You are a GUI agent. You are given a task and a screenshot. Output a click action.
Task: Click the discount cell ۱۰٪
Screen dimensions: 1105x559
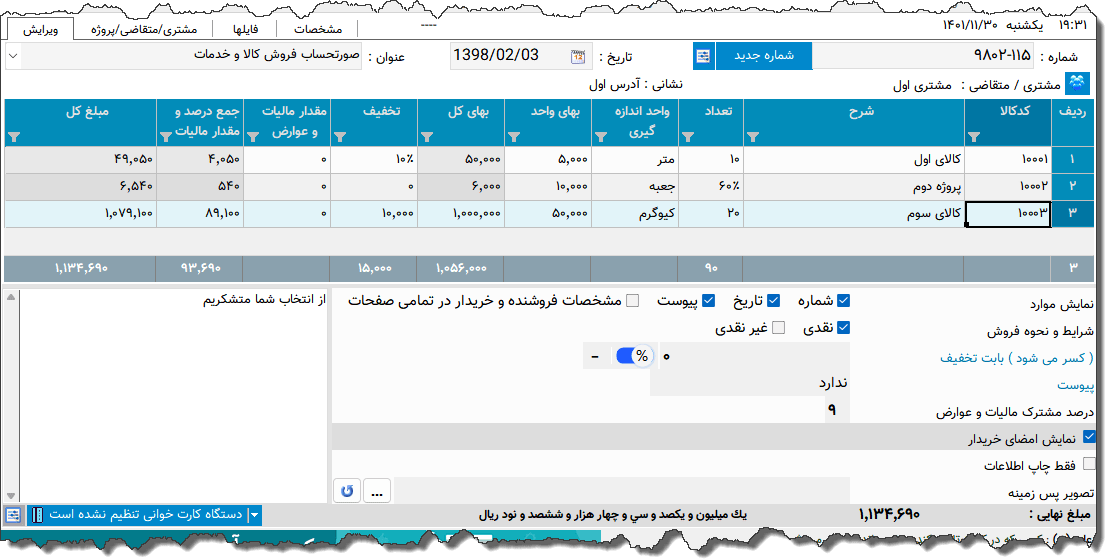coord(374,160)
